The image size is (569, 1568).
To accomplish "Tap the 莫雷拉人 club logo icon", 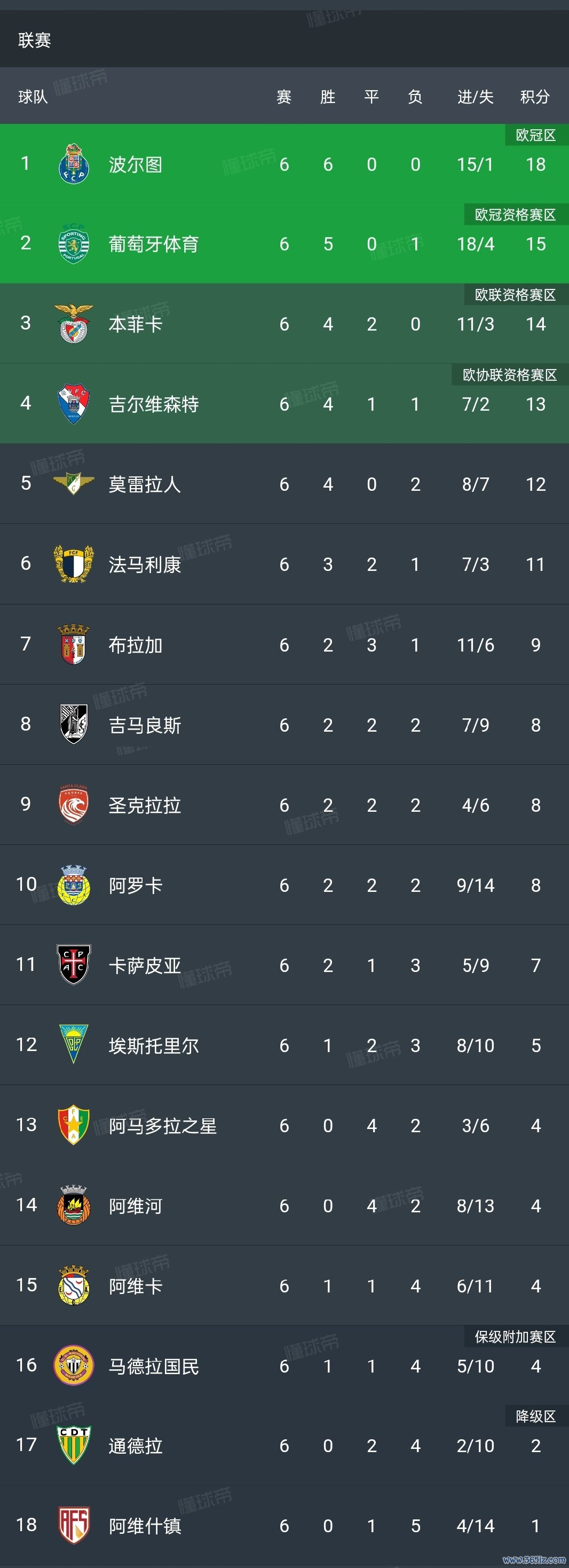I will point(74,483).
